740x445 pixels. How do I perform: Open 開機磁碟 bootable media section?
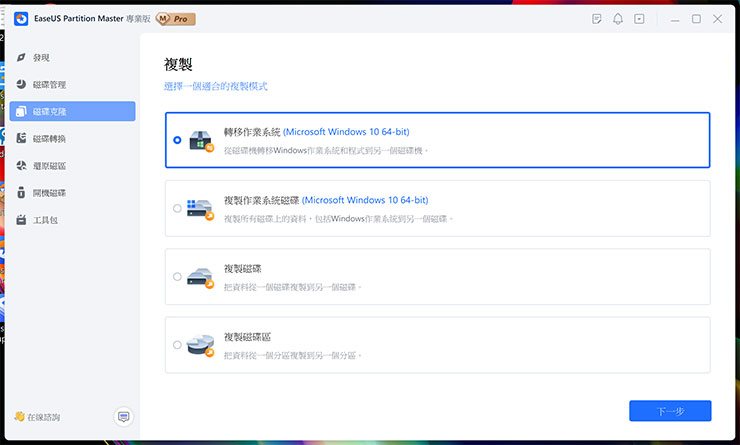(x=49, y=193)
